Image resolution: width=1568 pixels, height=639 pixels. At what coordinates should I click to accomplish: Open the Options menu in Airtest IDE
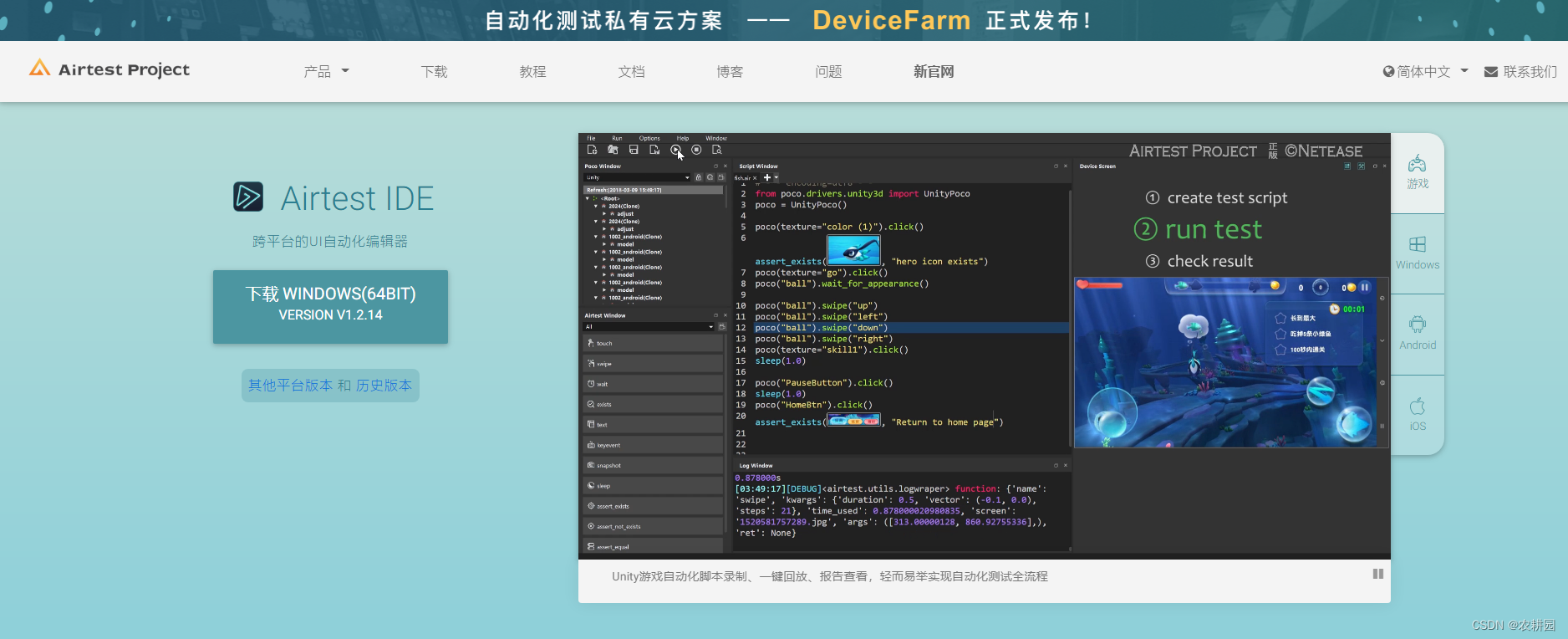click(649, 138)
